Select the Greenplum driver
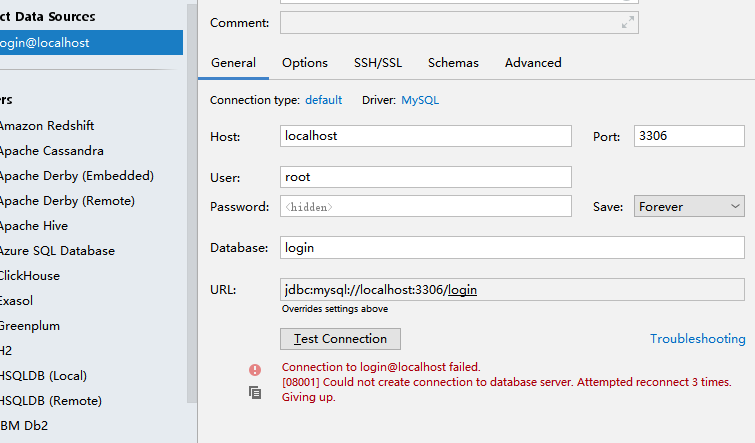The height and width of the screenshot is (443, 755). pos(30,326)
